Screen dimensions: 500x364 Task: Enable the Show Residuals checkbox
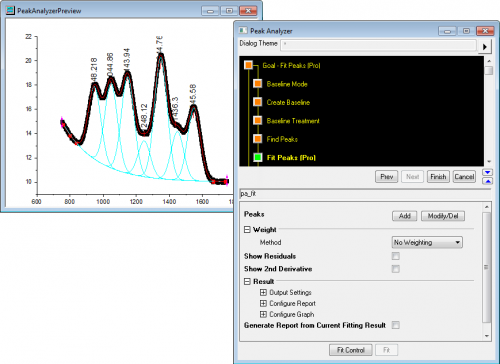click(x=396, y=256)
